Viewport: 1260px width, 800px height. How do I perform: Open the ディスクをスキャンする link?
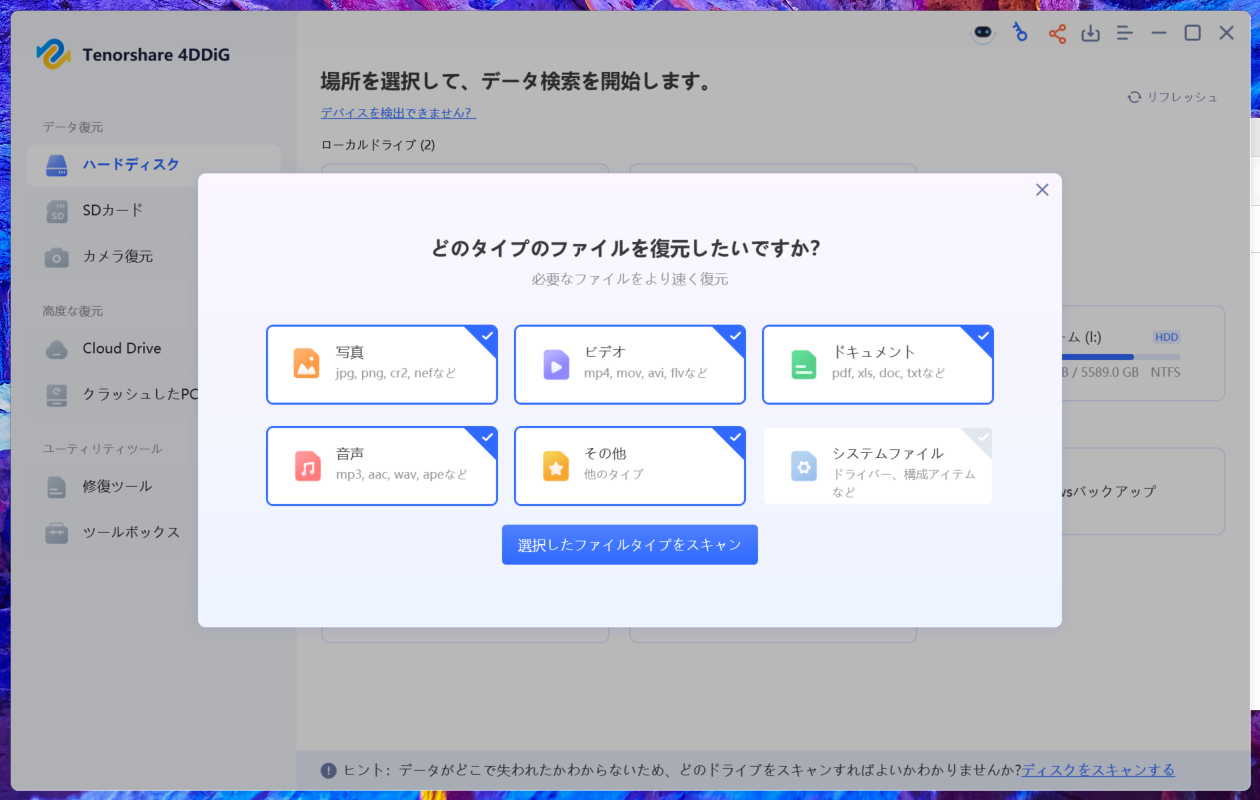coord(1098,770)
